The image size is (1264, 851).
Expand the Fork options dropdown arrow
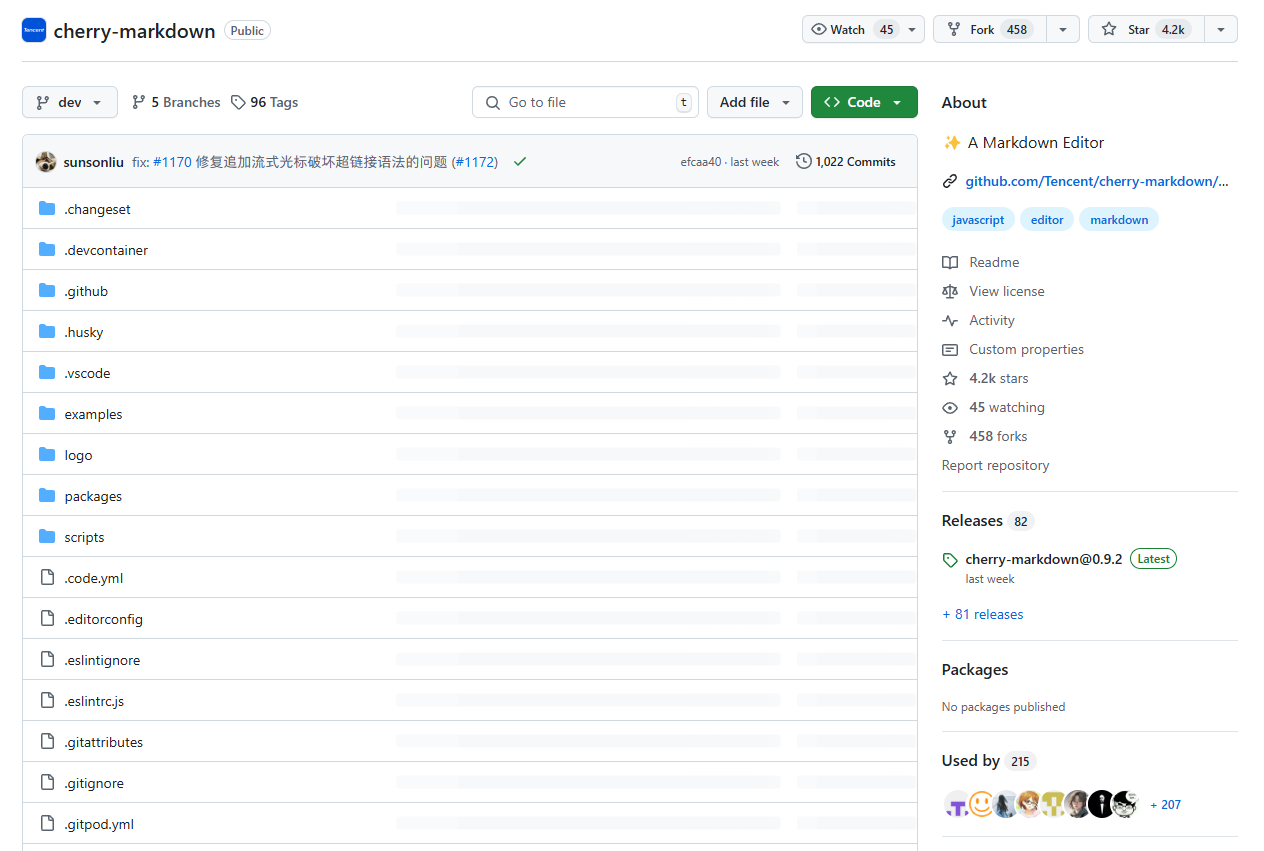[x=1063, y=30]
